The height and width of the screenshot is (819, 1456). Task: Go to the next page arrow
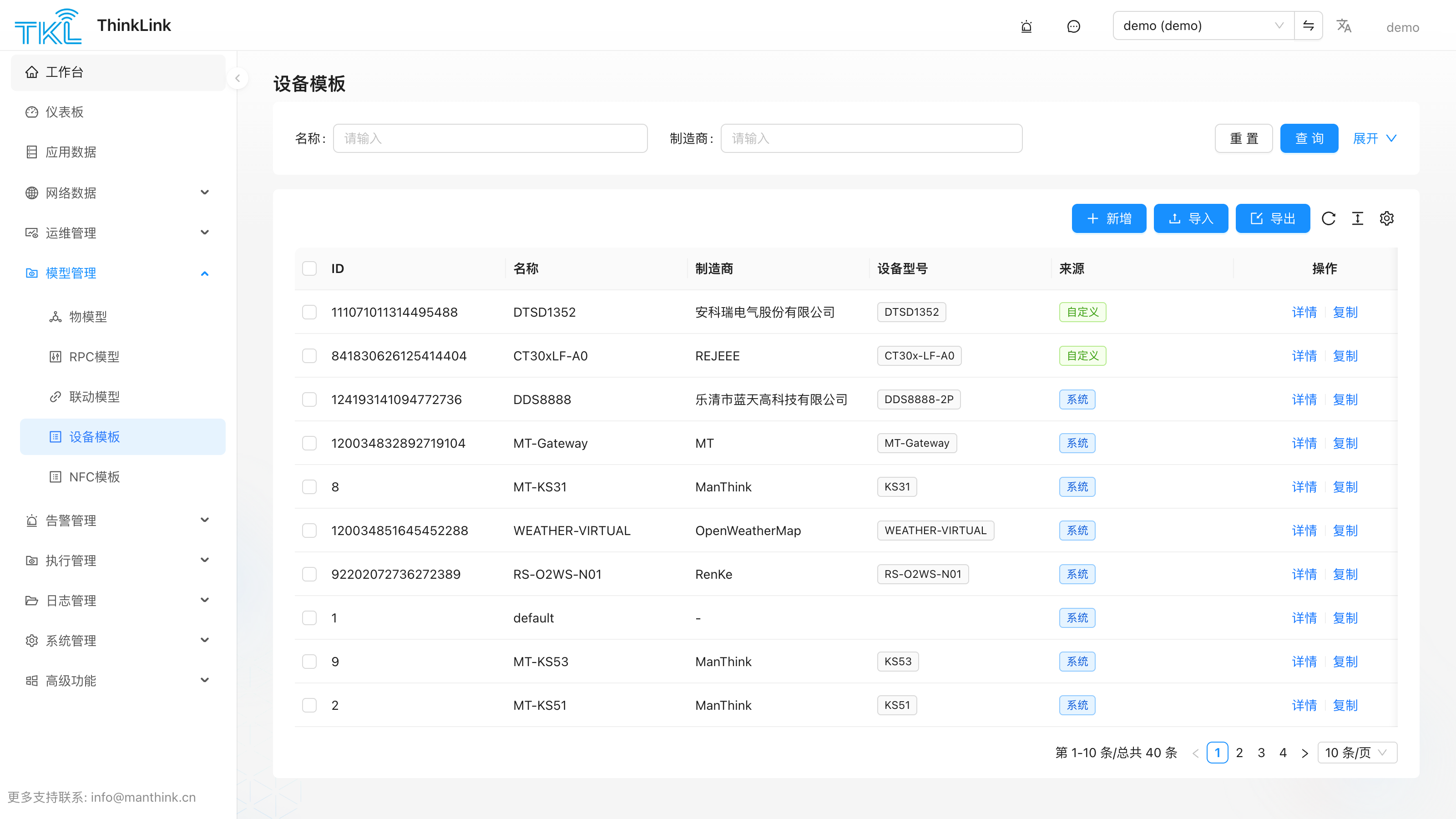[1304, 753]
